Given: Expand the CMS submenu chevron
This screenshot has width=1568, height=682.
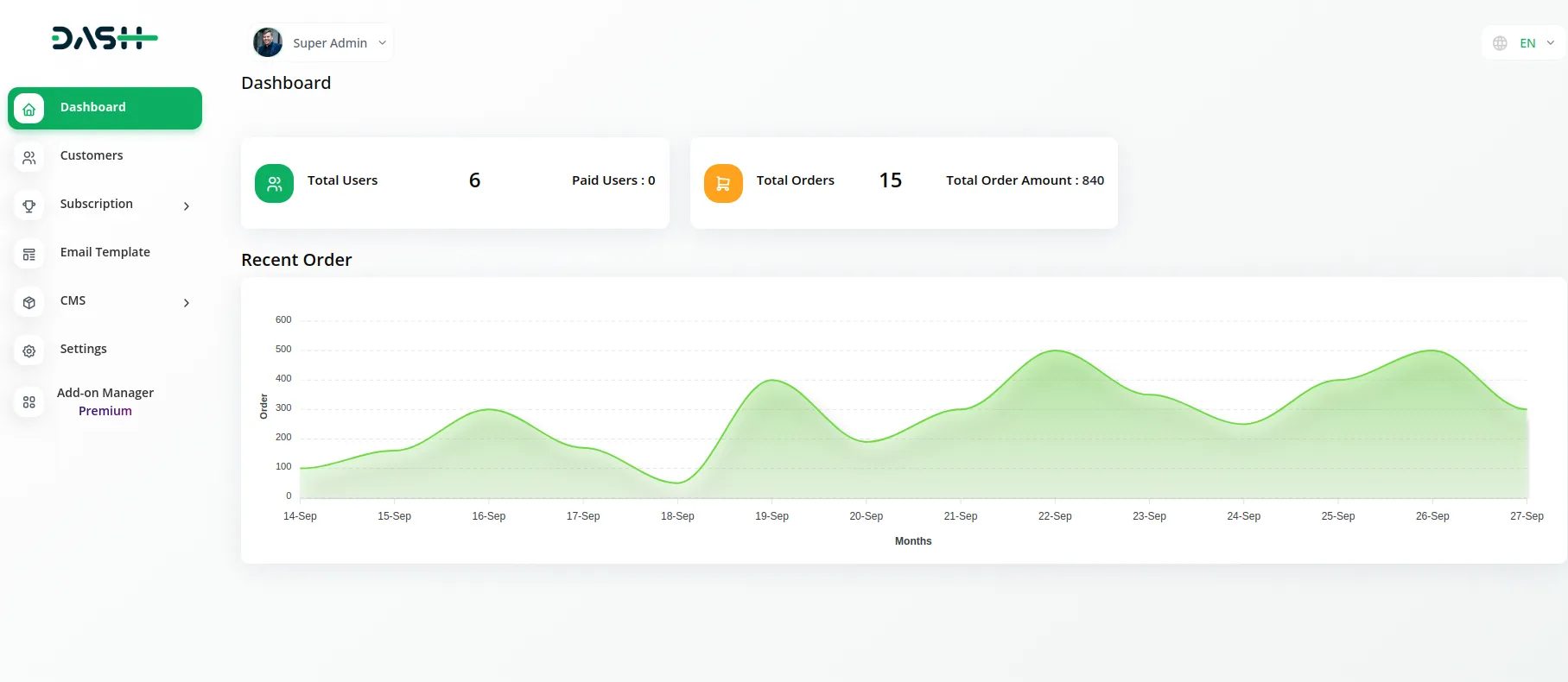Looking at the screenshot, I should (x=186, y=302).
